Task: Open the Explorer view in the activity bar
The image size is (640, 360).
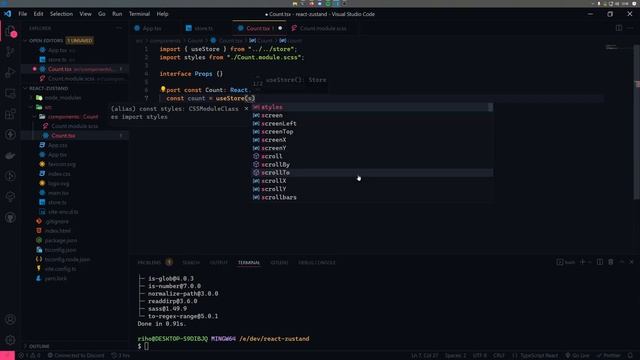Action: pyautogui.click(x=11, y=31)
